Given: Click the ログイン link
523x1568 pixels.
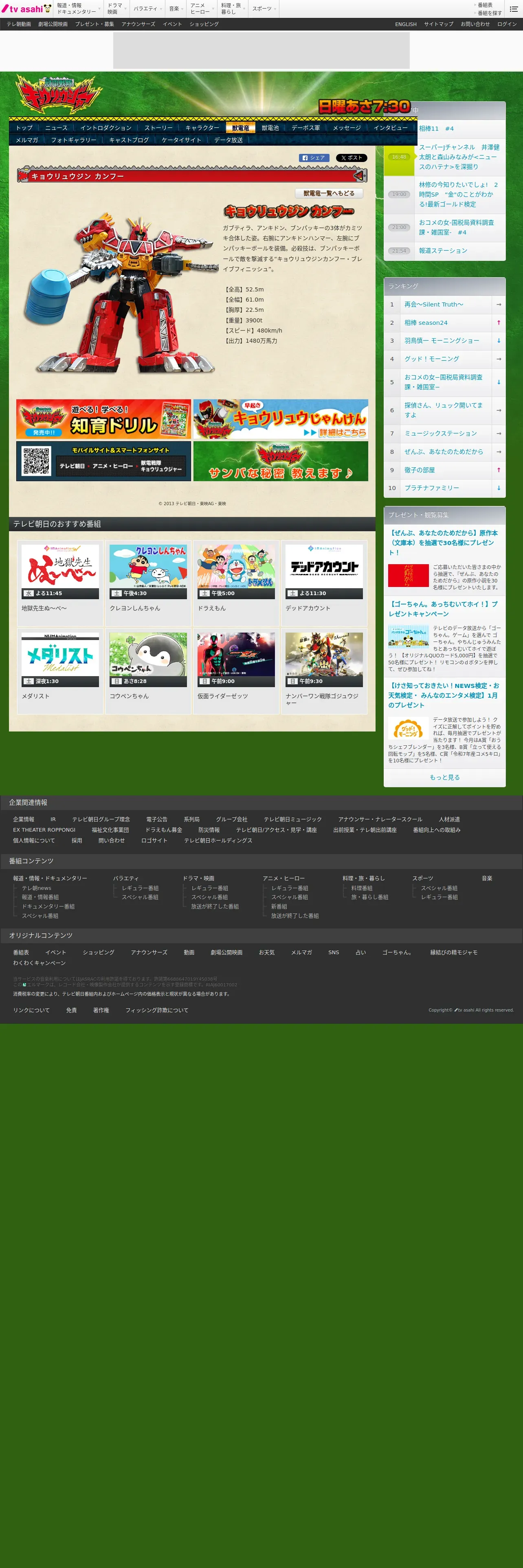Looking at the screenshot, I should click(507, 24).
